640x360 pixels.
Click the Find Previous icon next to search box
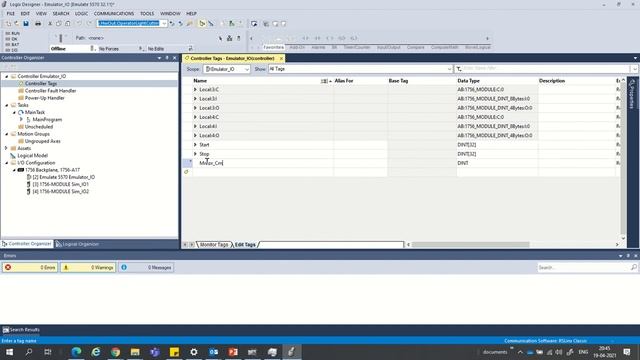[x=172, y=24]
